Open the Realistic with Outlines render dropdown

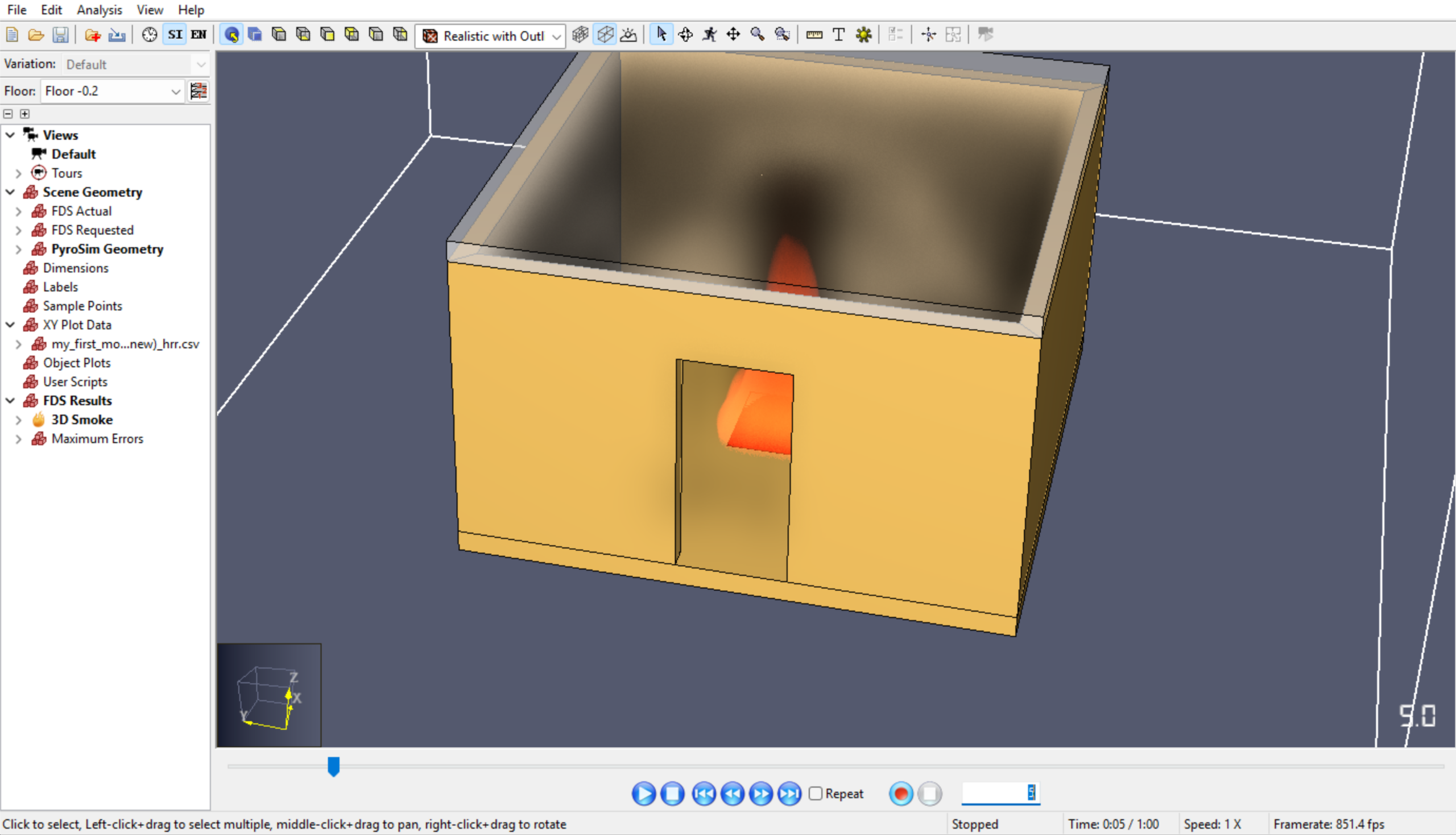490,36
